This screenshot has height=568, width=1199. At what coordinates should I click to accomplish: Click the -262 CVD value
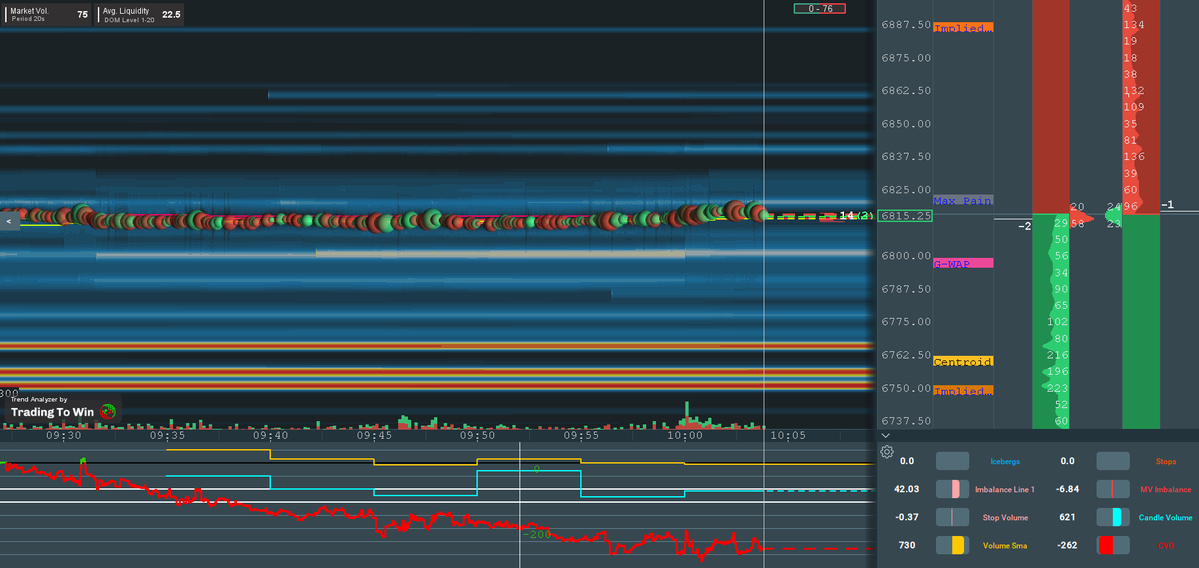coord(1067,546)
